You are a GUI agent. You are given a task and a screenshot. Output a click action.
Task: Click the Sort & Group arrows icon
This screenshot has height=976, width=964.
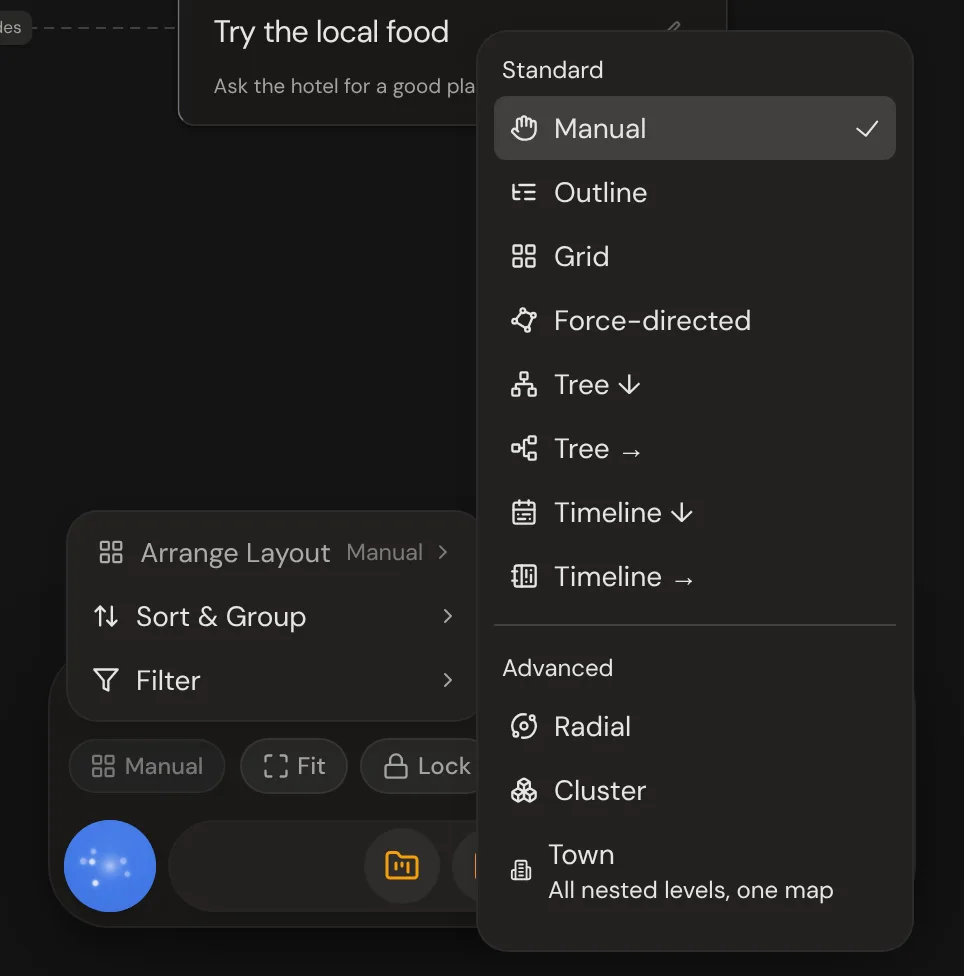tap(106, 616)
